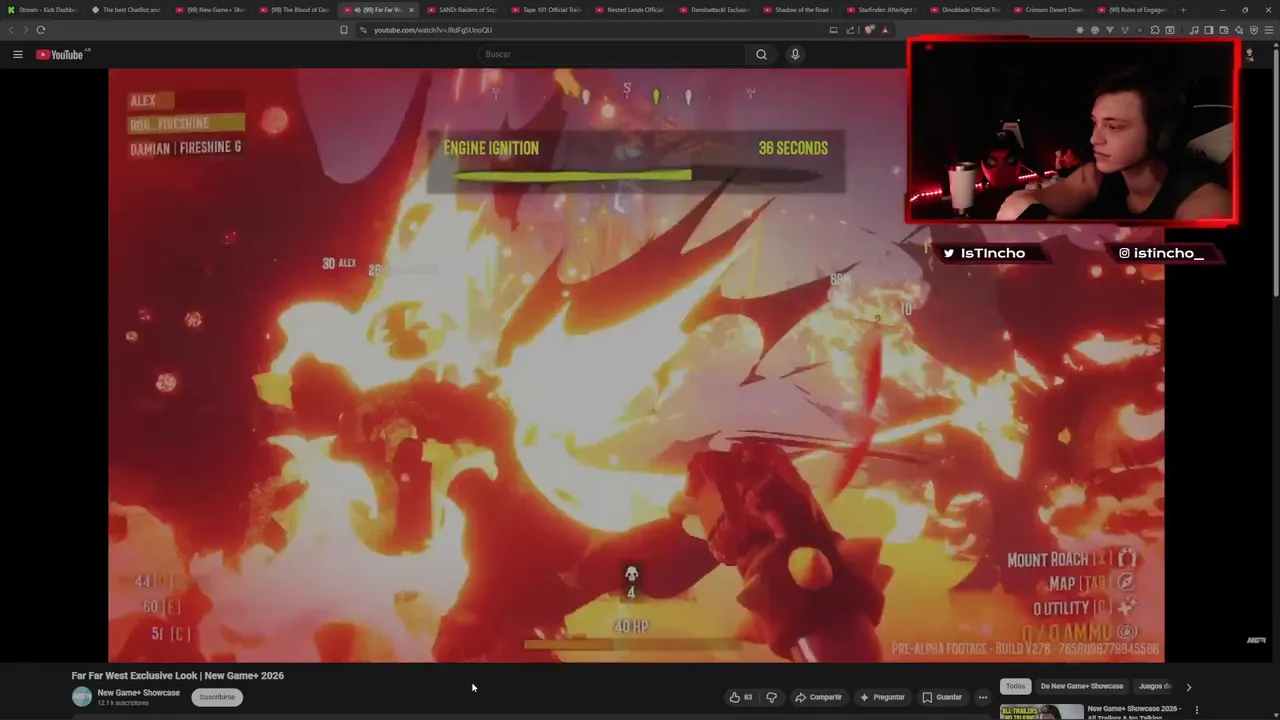Dislike the video with thumbs down

(x=771, y=697)
